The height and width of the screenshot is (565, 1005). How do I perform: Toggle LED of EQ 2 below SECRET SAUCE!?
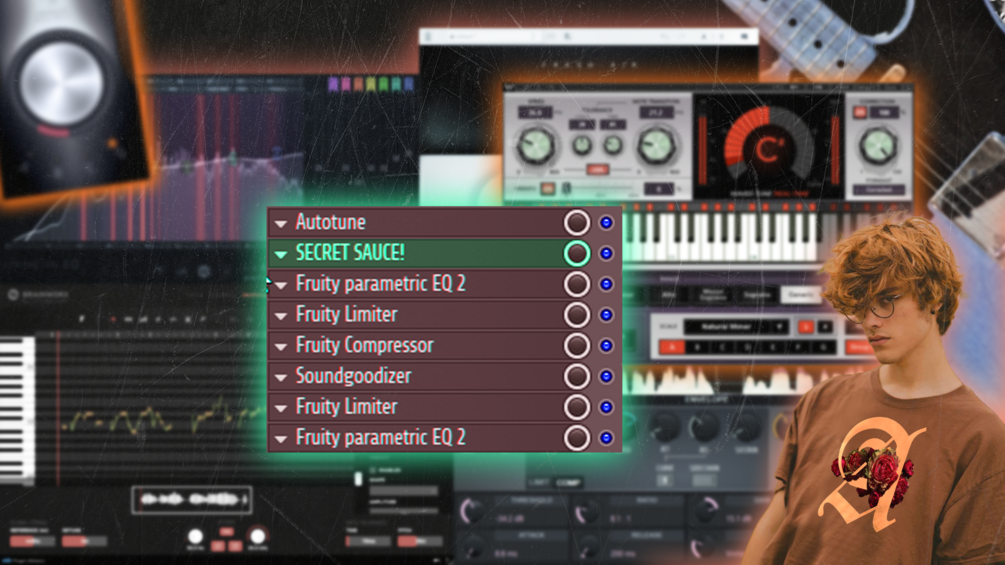click(606, 284)
